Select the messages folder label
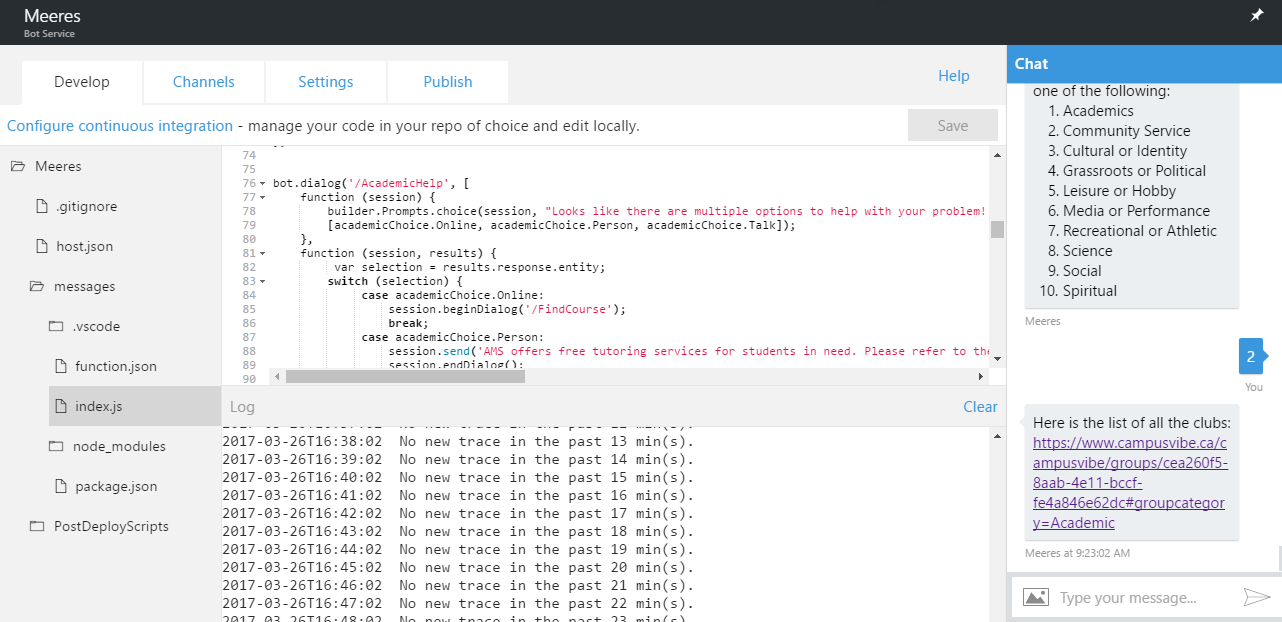The image size is (1282, 622). click(85, 286)
